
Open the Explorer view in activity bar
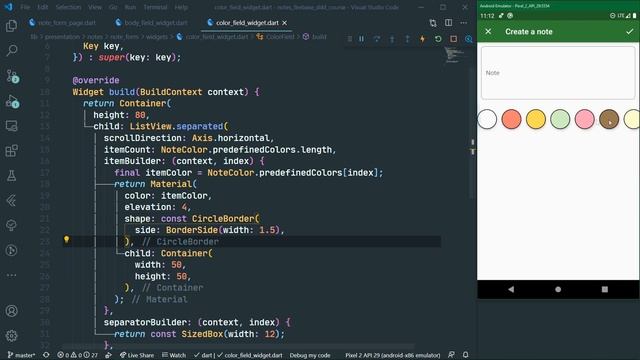pos(11,26)
